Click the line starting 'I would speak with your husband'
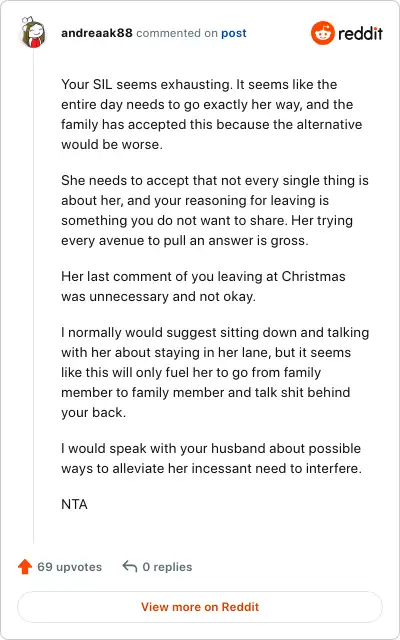Screen dimensions: 400x640 click(x=211, y=448)
